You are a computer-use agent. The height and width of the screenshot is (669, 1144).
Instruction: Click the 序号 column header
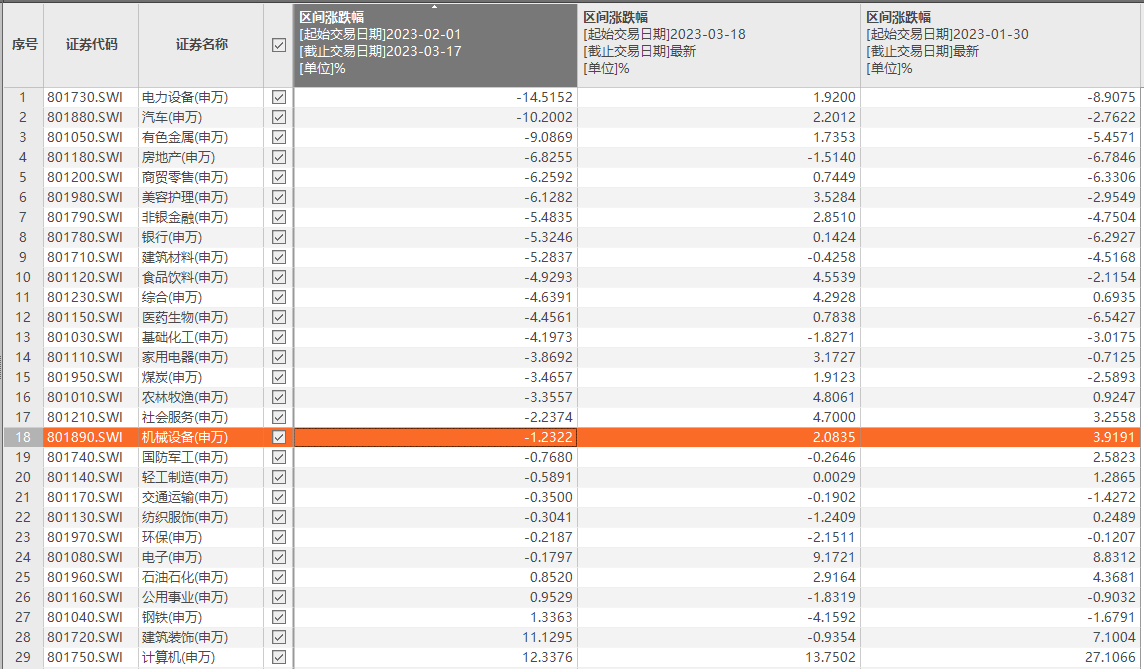(x=24, y=45)
